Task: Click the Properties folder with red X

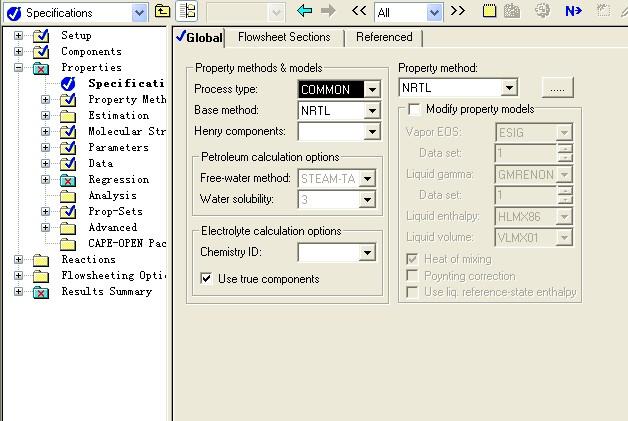Action: tap(41, 68)
